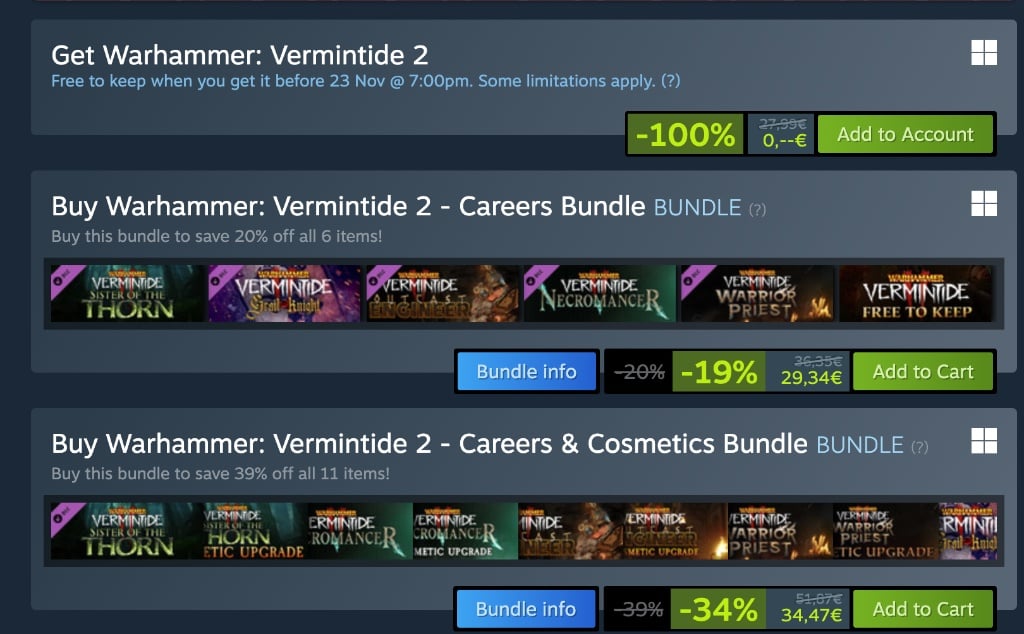This screenshot has height=634, width=1024.
Task: Select the Outcast Engineer DLC thumbnail
Action: coord(442,294)
